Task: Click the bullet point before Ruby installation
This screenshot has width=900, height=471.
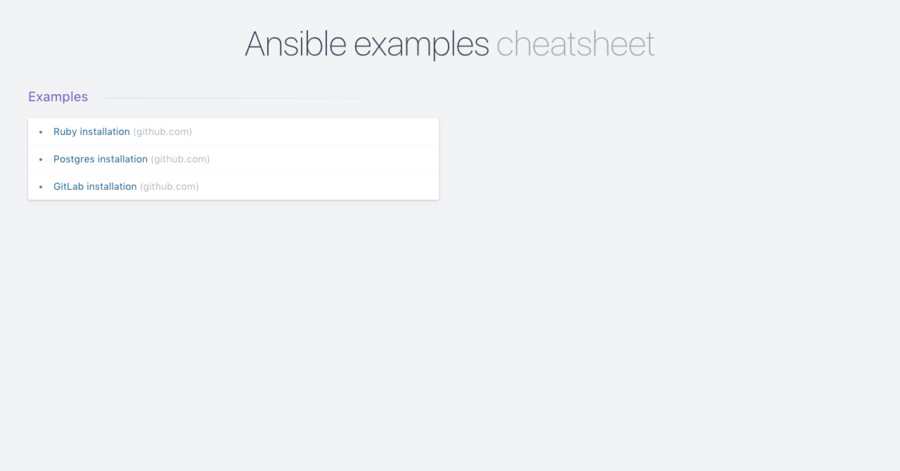Action: click(41, 132)
